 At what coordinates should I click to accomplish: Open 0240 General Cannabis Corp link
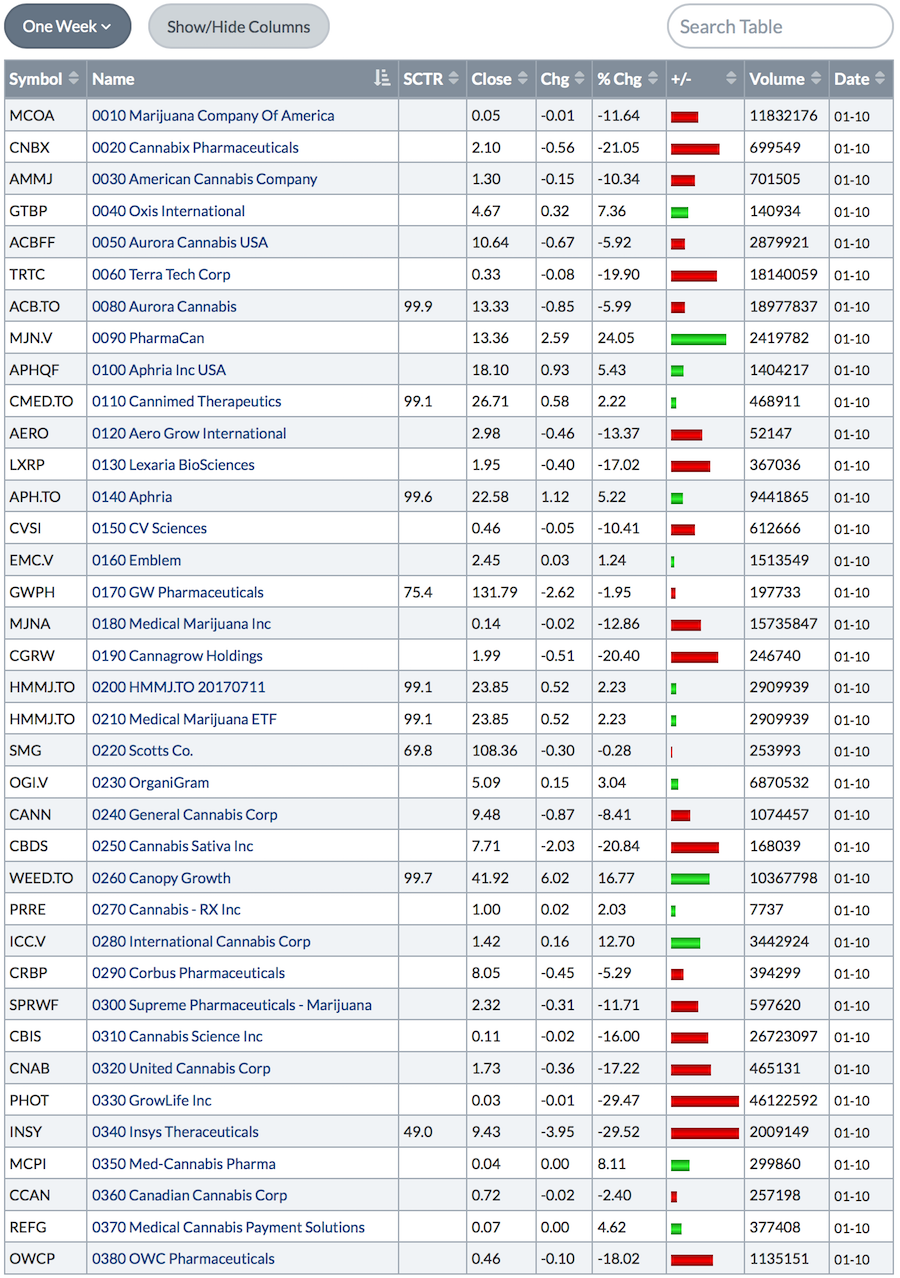[x=185, y=814]
